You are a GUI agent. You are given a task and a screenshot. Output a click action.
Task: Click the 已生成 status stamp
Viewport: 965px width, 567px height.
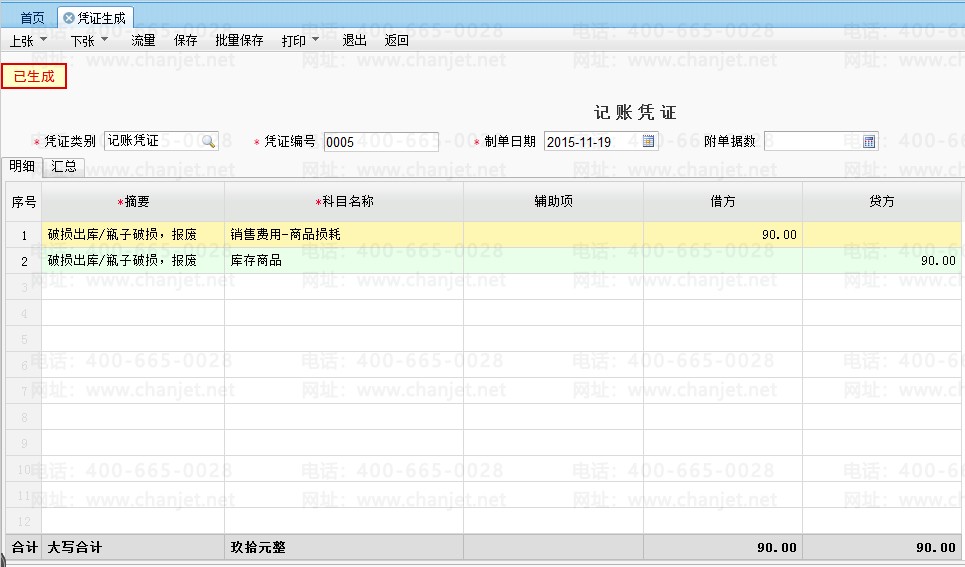pyautogui.click(x=34, y=77)
